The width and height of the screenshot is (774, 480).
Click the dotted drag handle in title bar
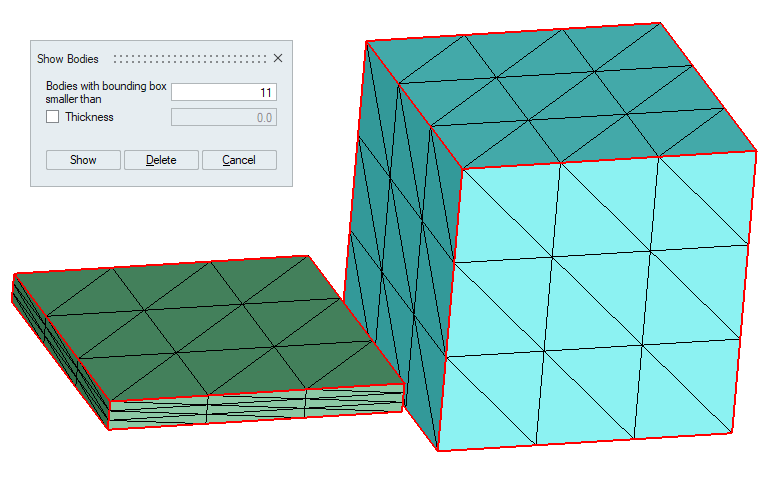(190, 59)
